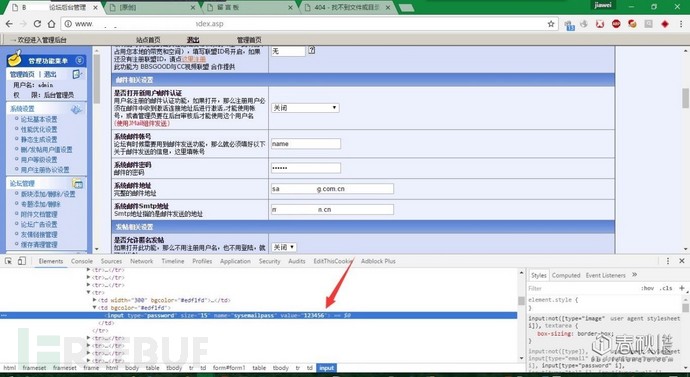The width and height of the screenshot is (690, 377).
Task: Close the DevTools panel
Action: (682, 261)
